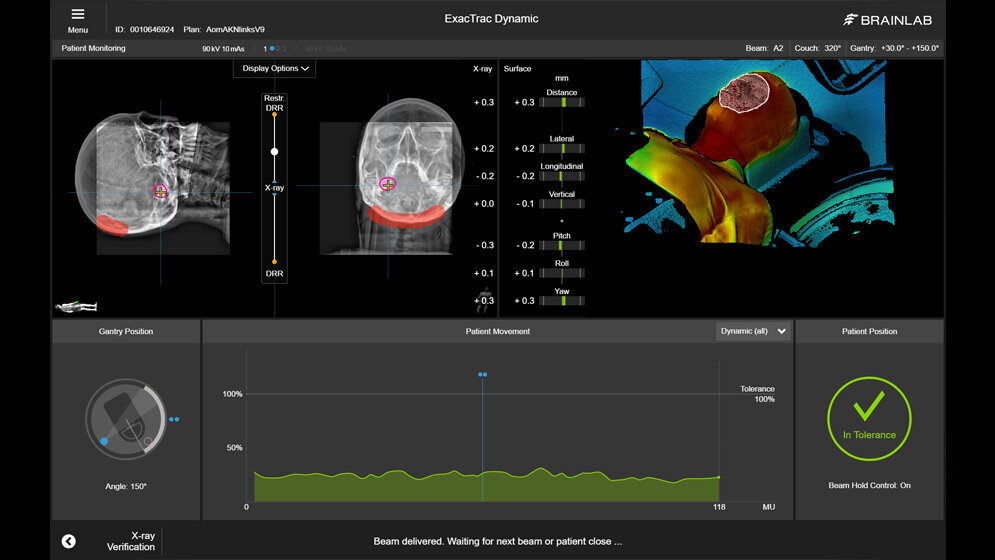This screenshot has height=560, width=995.
Task: Click the white-outlined region on surface view
Action: click(744, 93)
